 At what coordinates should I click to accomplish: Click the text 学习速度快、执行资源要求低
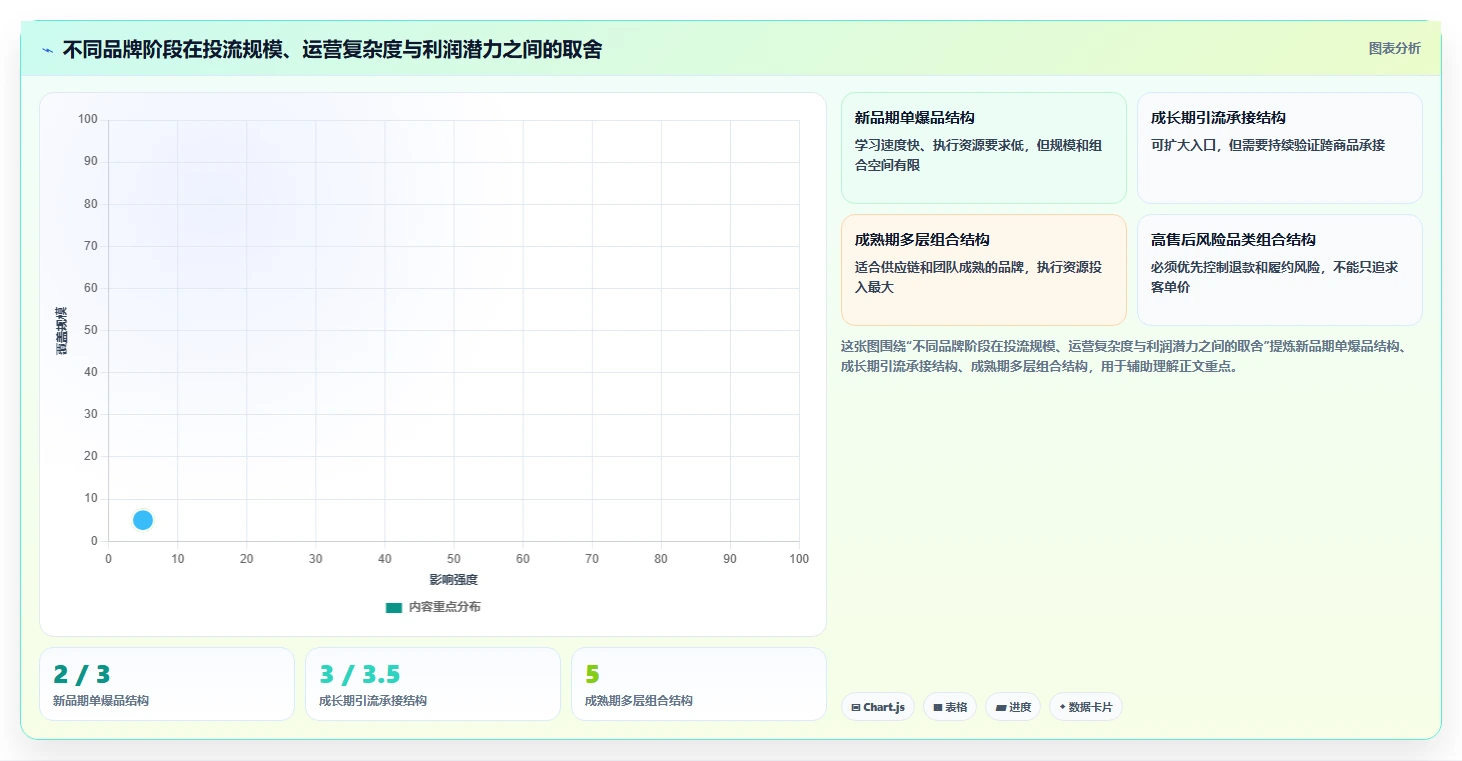(941, 145)
